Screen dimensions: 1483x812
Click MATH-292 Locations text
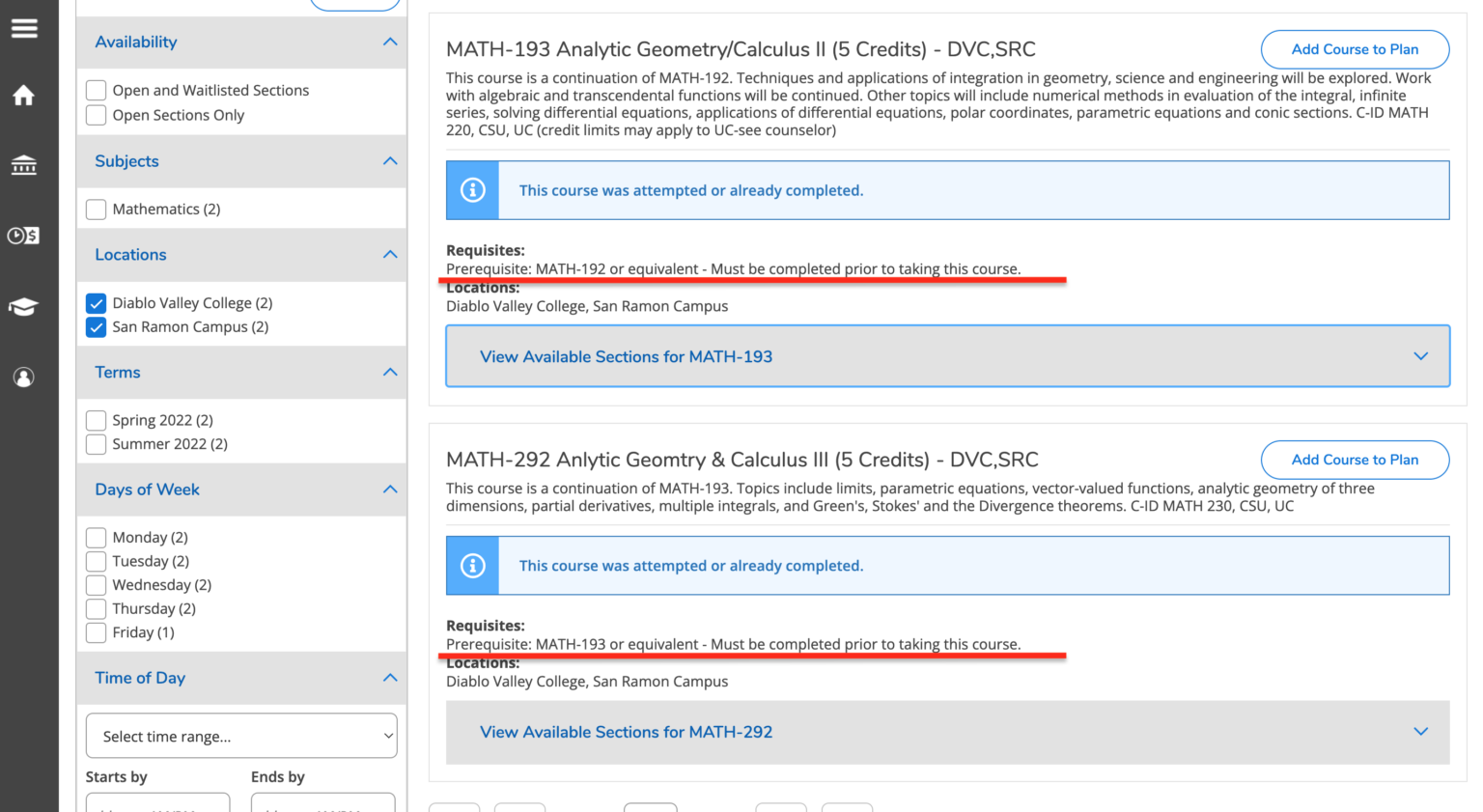click(x=587, y=682)
